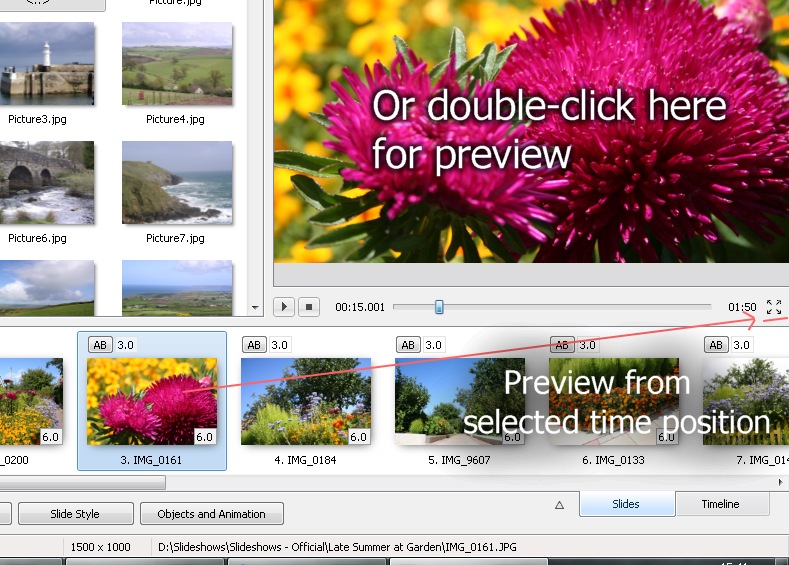This screenshot has height=565, width=789.
Task: Select slide 3 IMG_0161 thumbnail
Action: (152, 401)
